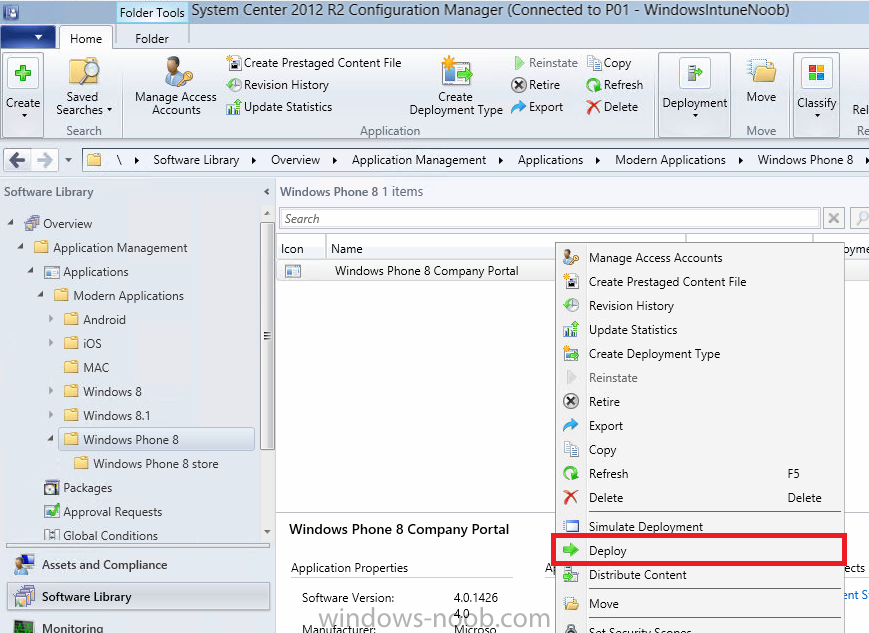This screenshot has height=633, width=869.
Task: Open the Classify dropdown in the ribbon
Action: tap(816, 94)
